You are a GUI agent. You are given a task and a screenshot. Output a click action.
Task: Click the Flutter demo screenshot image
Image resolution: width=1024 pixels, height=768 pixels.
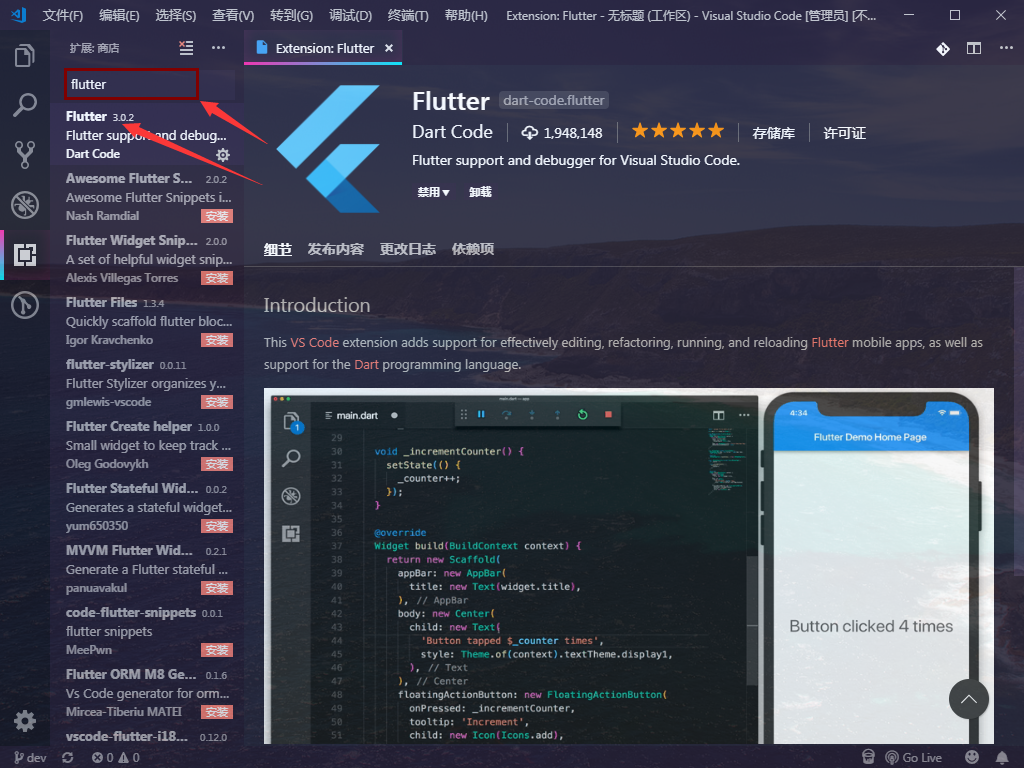pos(628,566)
